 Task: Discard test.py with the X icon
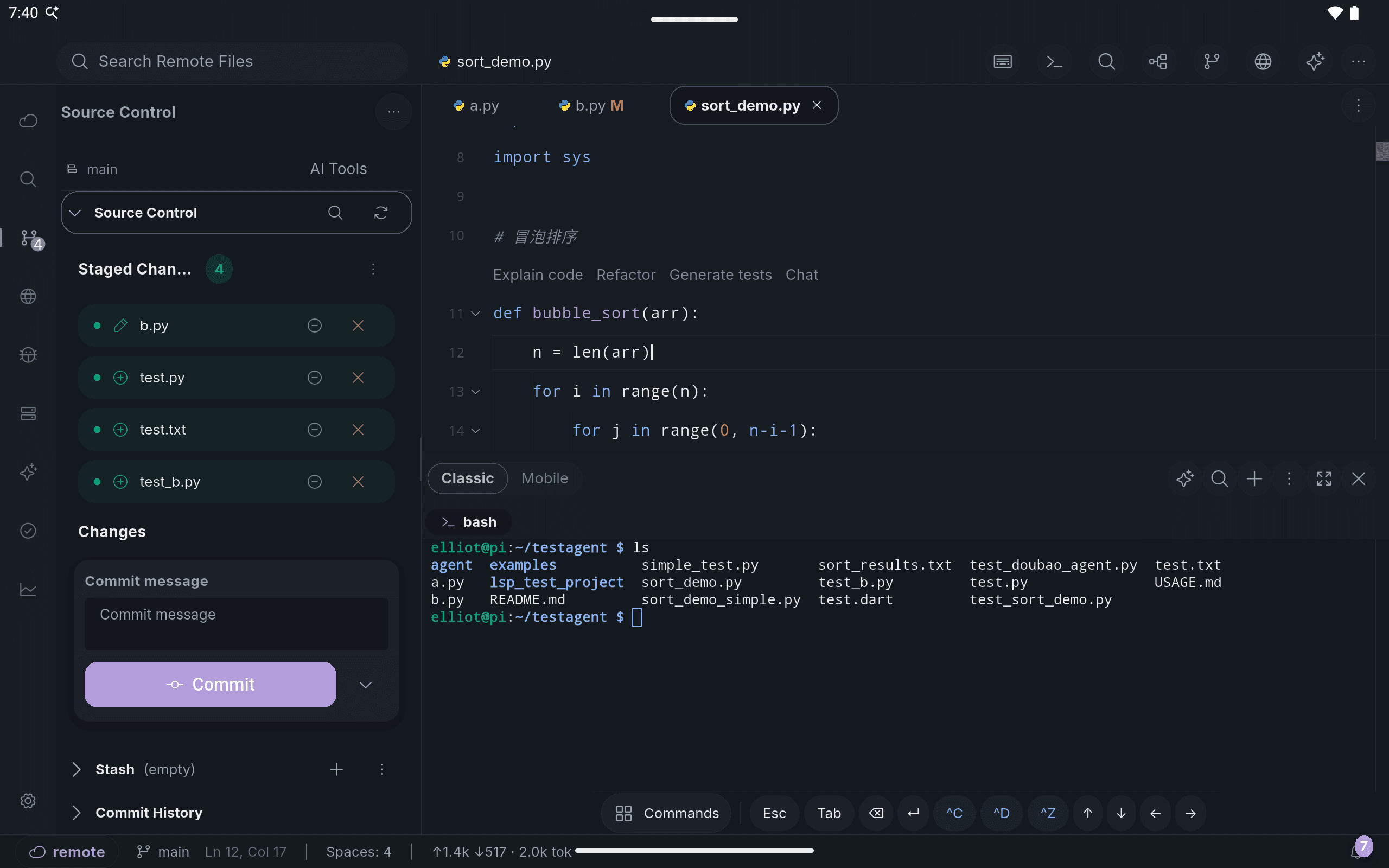[358, 378]
